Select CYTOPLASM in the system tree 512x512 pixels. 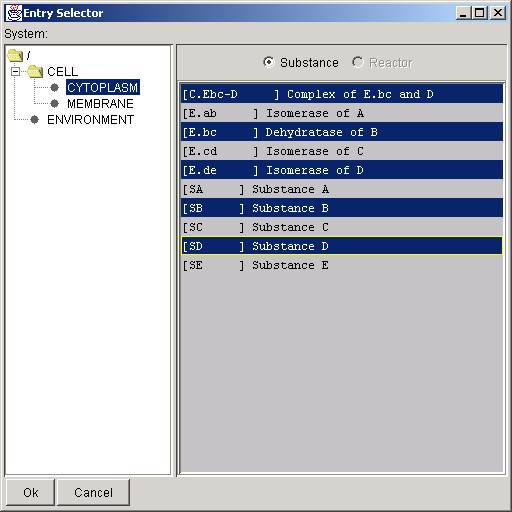[x=103, y=88]
